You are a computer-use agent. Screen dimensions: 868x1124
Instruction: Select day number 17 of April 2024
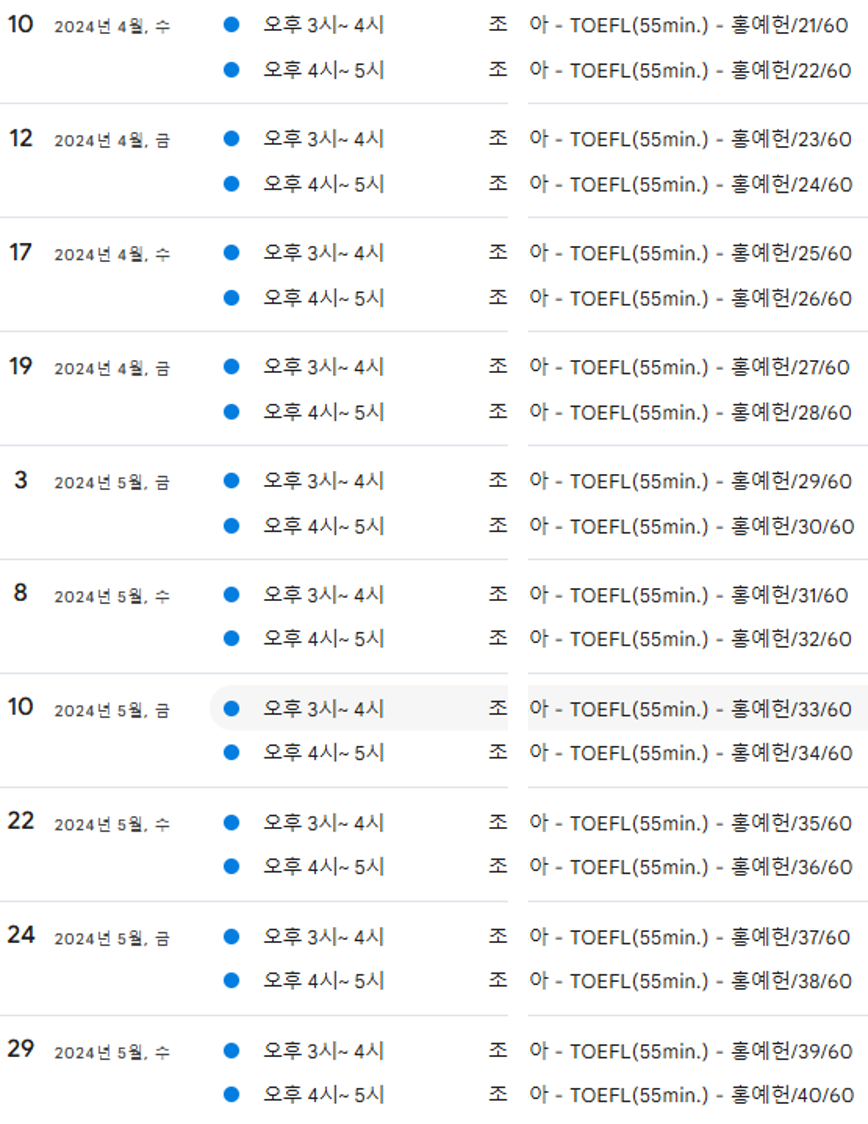pos(21,252)
